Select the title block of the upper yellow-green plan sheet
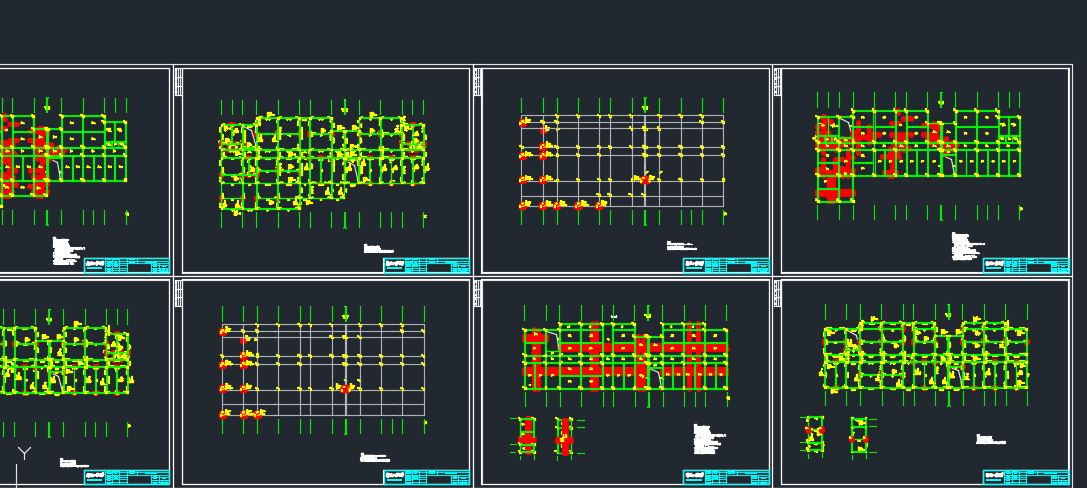Image resolution: width=1087 pixels, height=488 pixels. pyautogui.click(x=426, y=265)
